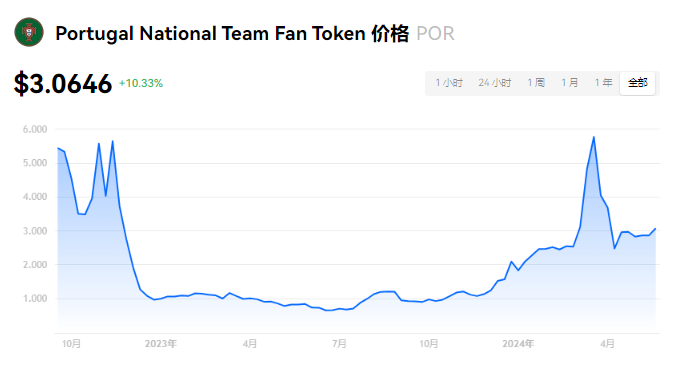Image resolution: width=674 pixels, height=366 pixels.
Task: Click the $3.0646 price value
Action: coord(63,83)
